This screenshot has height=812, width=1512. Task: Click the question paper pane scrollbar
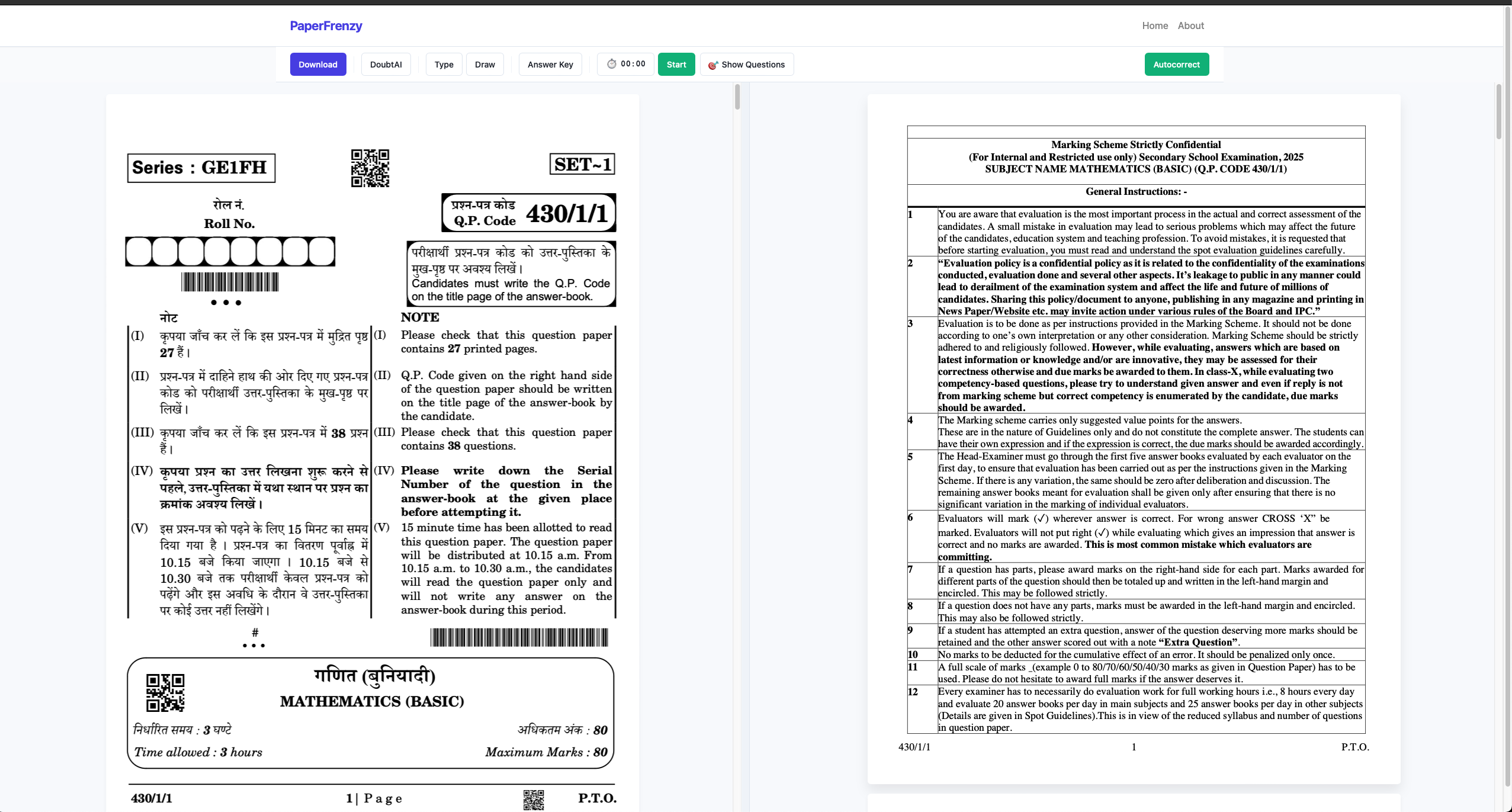point(737,97)
